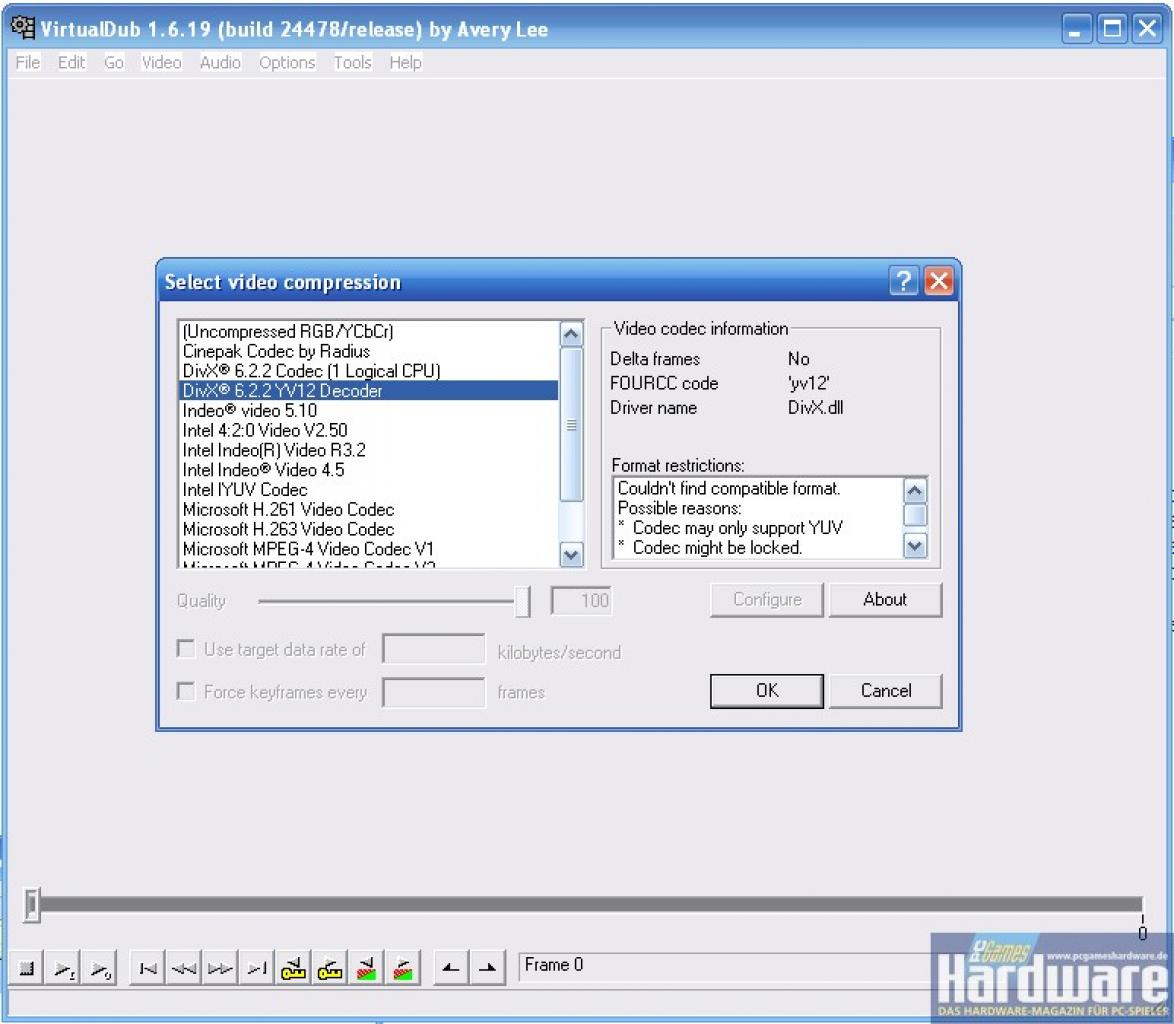Mark the selection start point
Viewport: 1174px width, 1024px height.
tap(451, 969)
